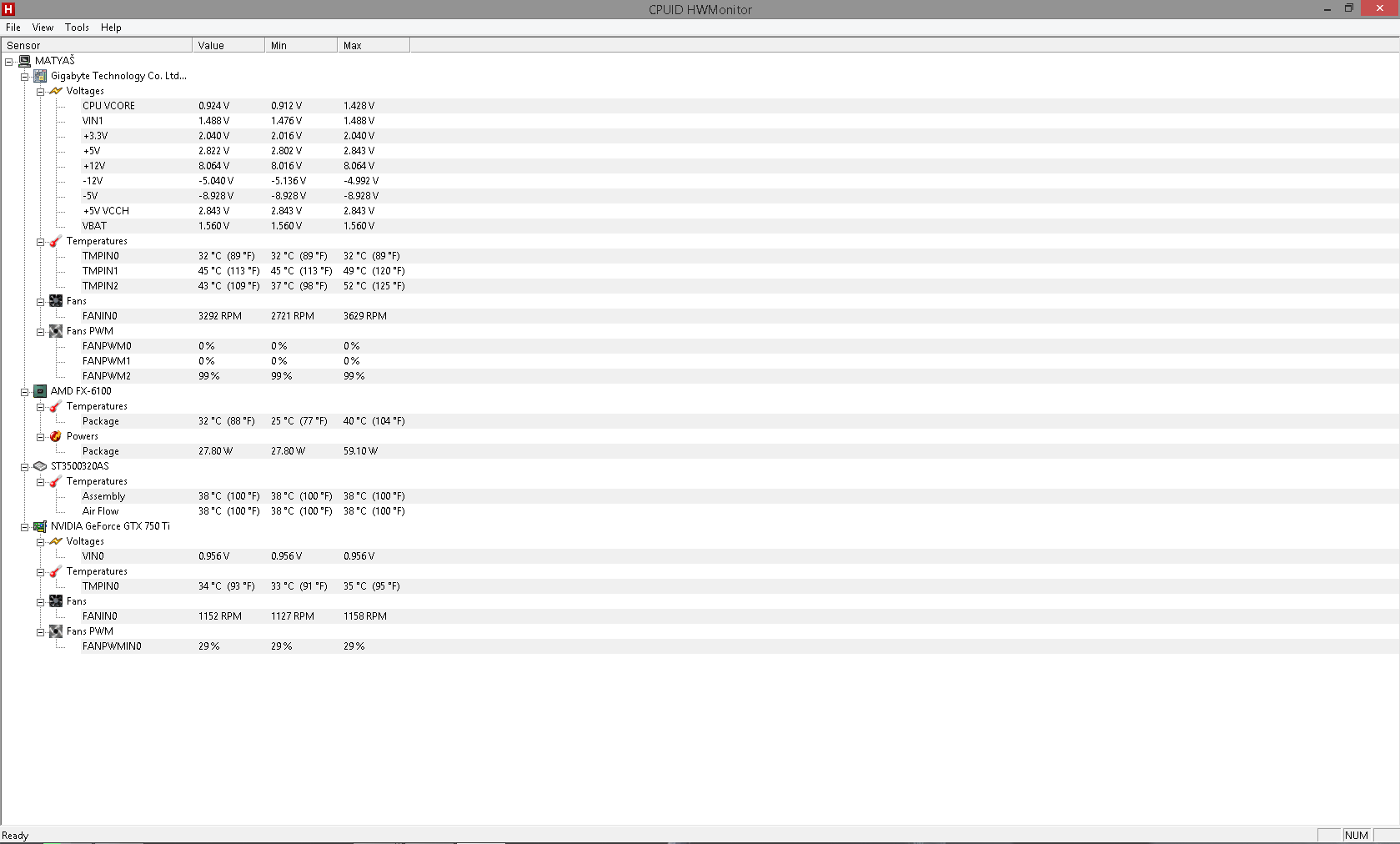Click the CPU VCORE max value 1.428 V
The width and height of the screenshot is (1400, 844).
pyautogui.click(x=359, y=106)
